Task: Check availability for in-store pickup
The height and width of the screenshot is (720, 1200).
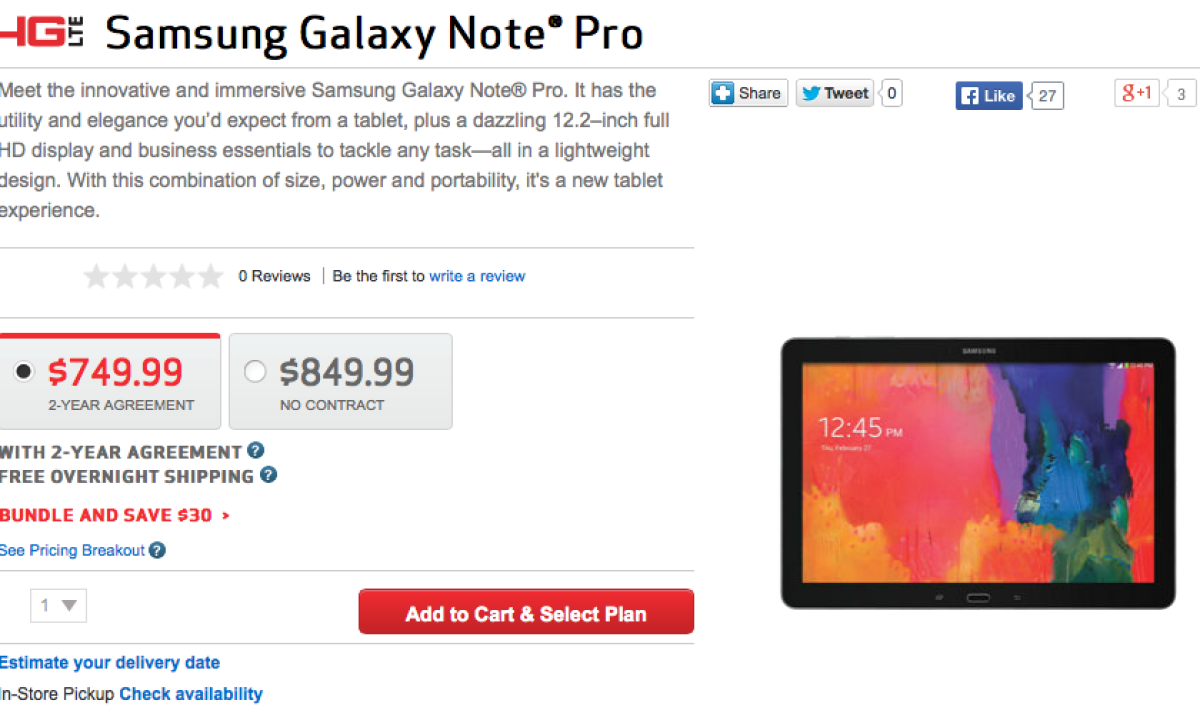Action: (191, 693)
